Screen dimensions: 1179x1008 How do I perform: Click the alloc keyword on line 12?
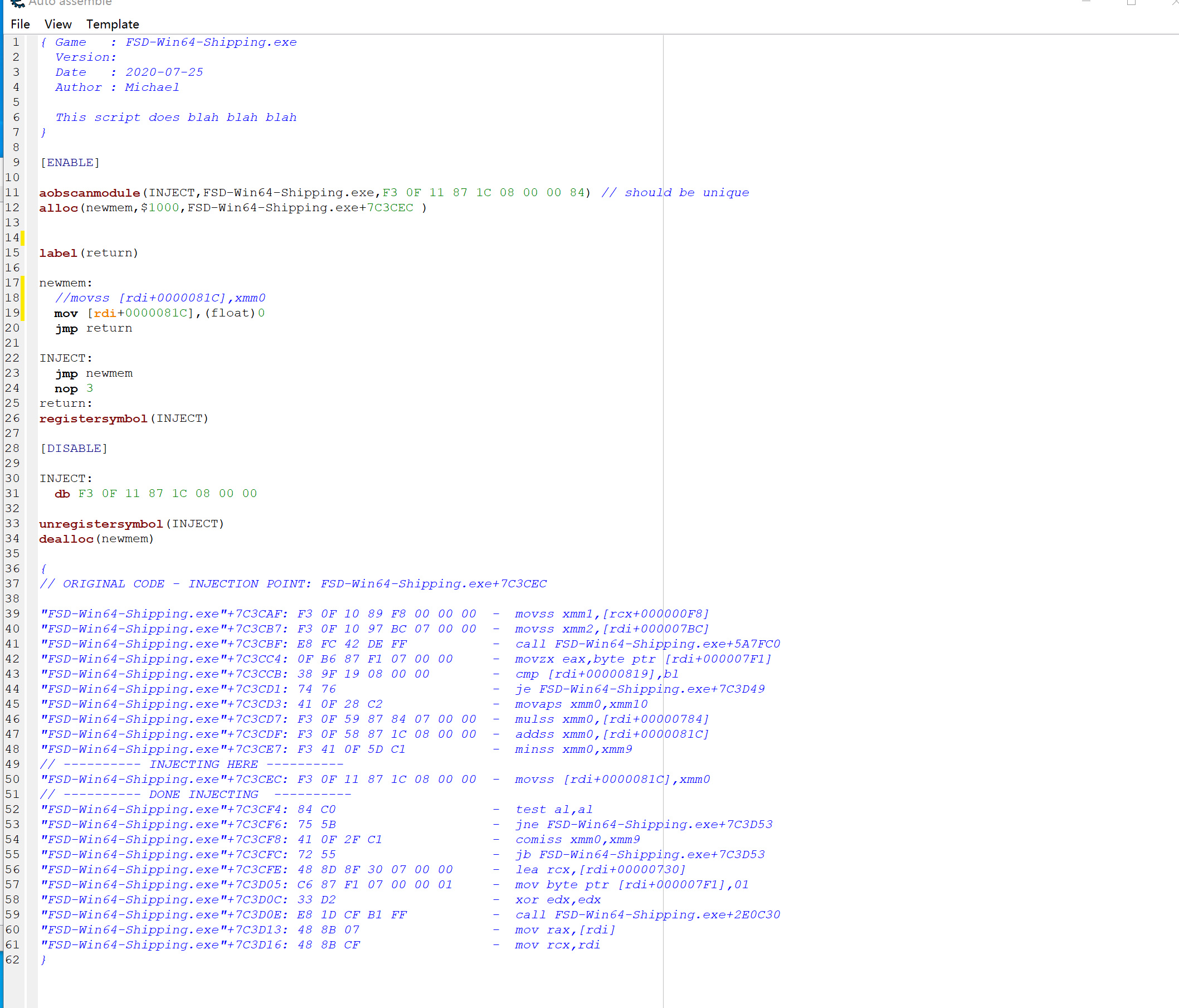tap(58, 208)
